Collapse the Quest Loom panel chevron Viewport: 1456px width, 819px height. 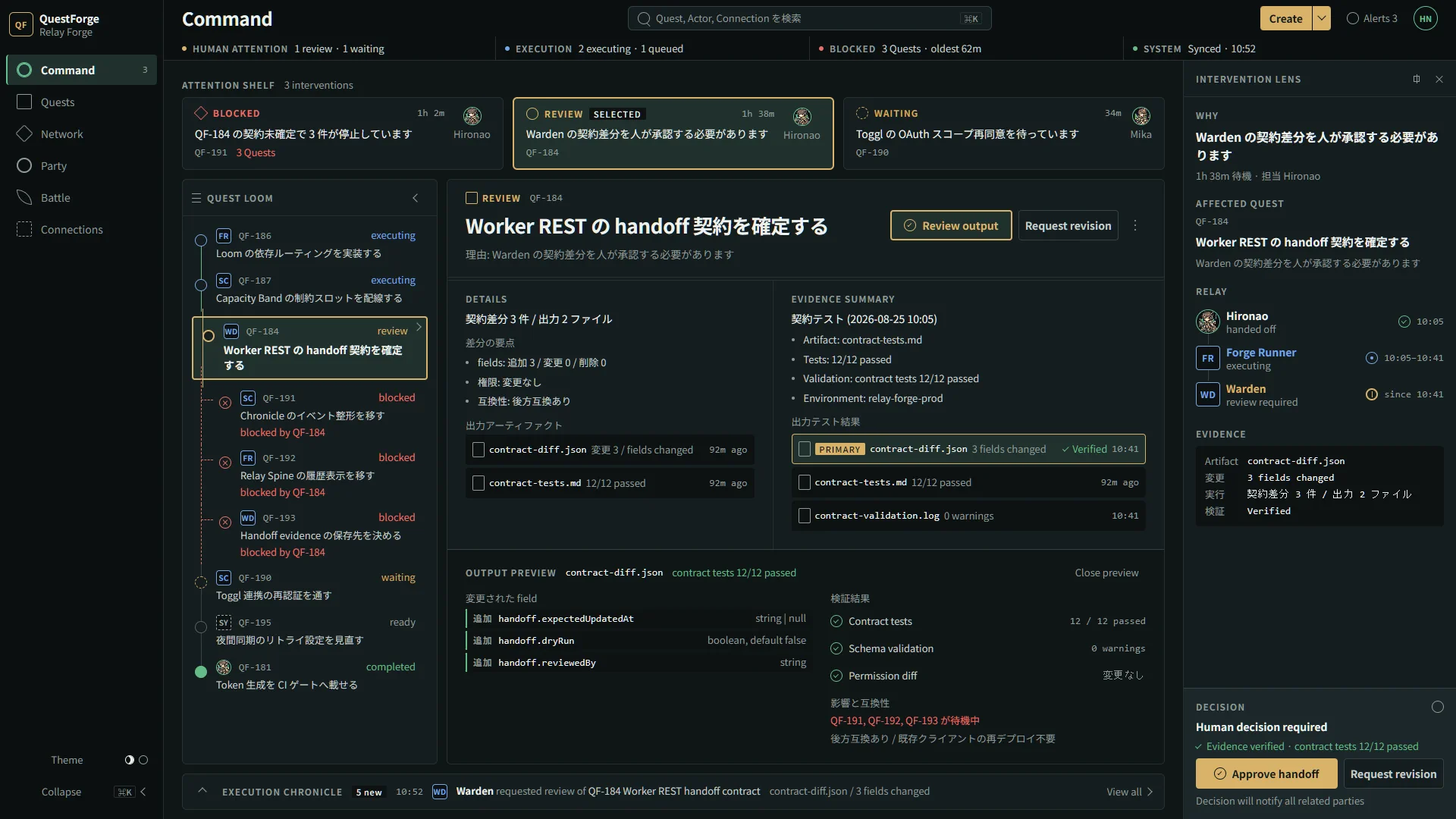click(415, 198)
